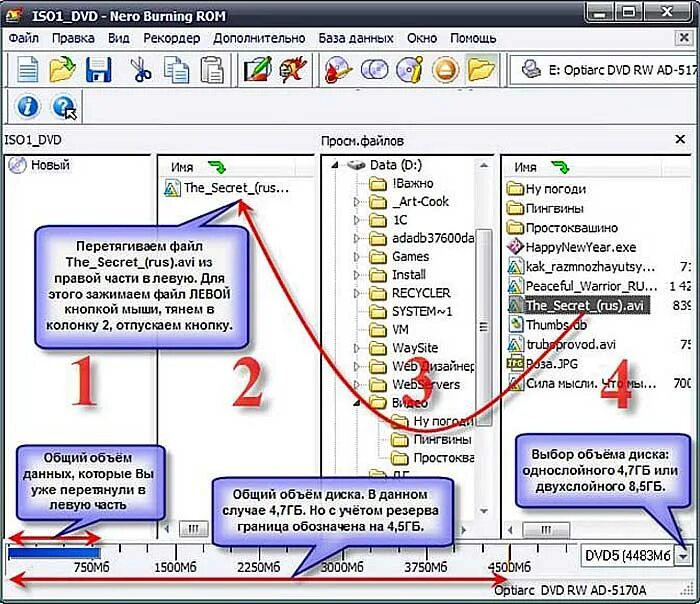
Task: Click the file list horizontal scrollbar thumb
Action: click(x=546, y=530)
